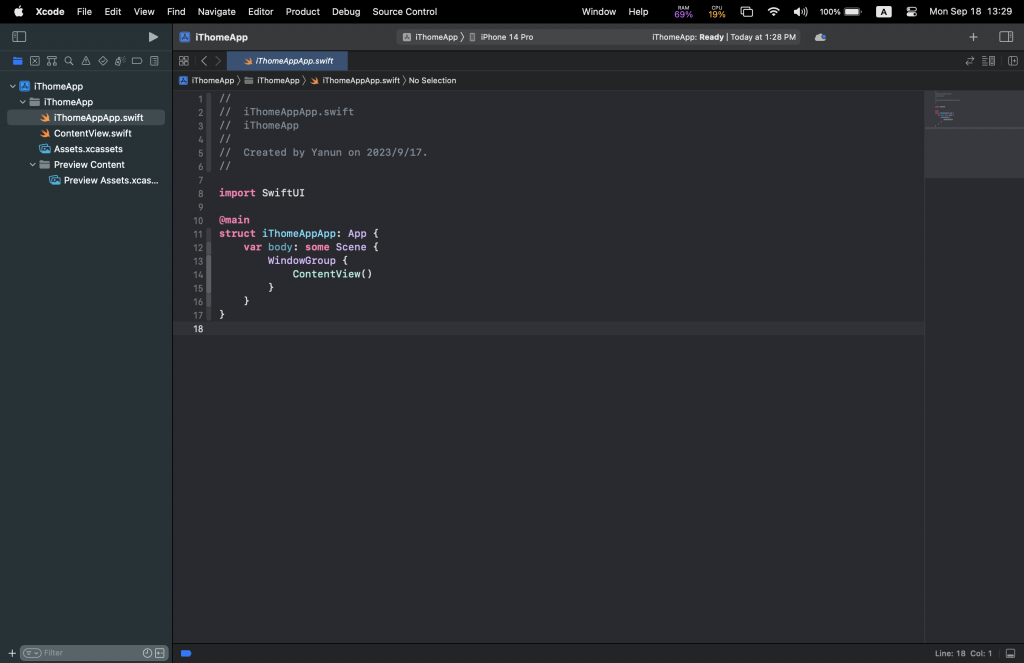
Task: Open the Navigate menu
Action: point(216,12)
